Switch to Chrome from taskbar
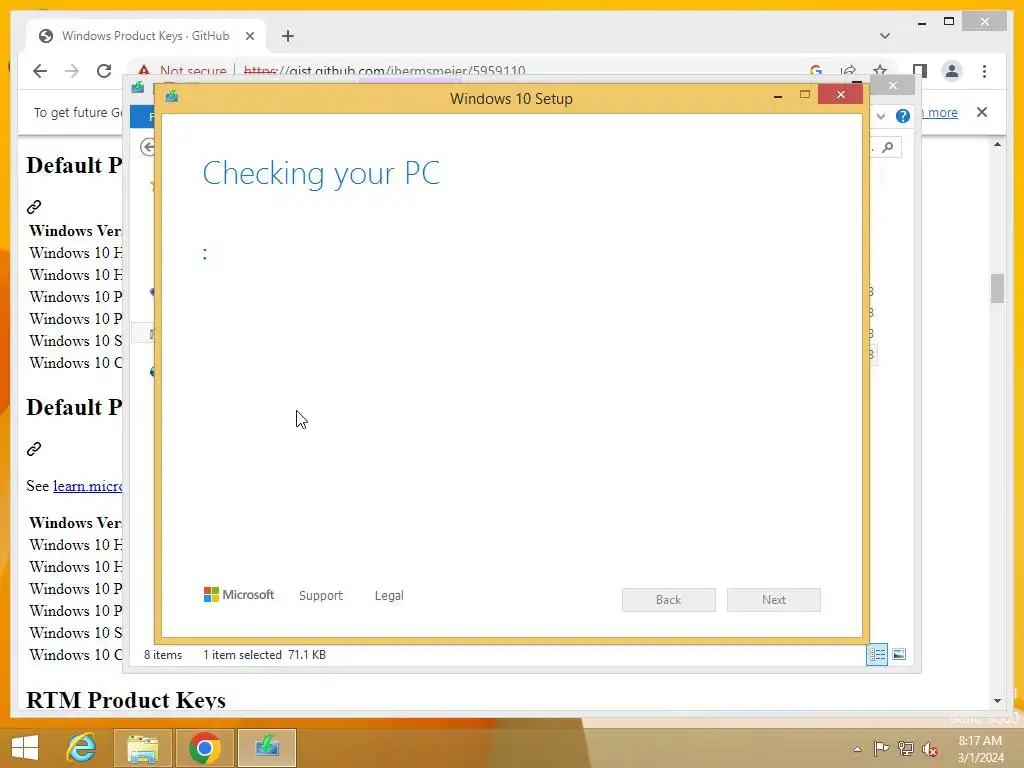The width and height of the screenshot is (1024, 768). coord(204,748)
